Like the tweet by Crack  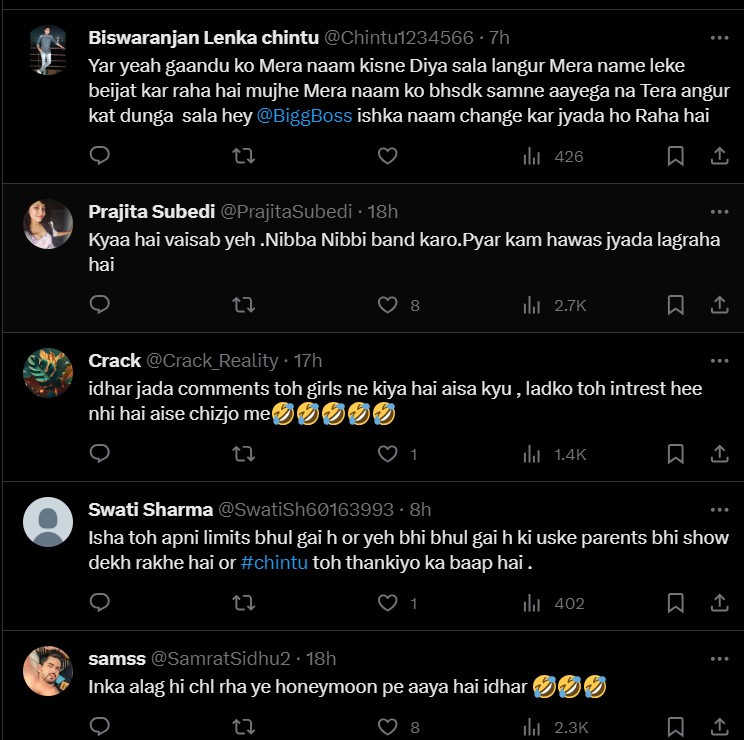pos(387,454)
